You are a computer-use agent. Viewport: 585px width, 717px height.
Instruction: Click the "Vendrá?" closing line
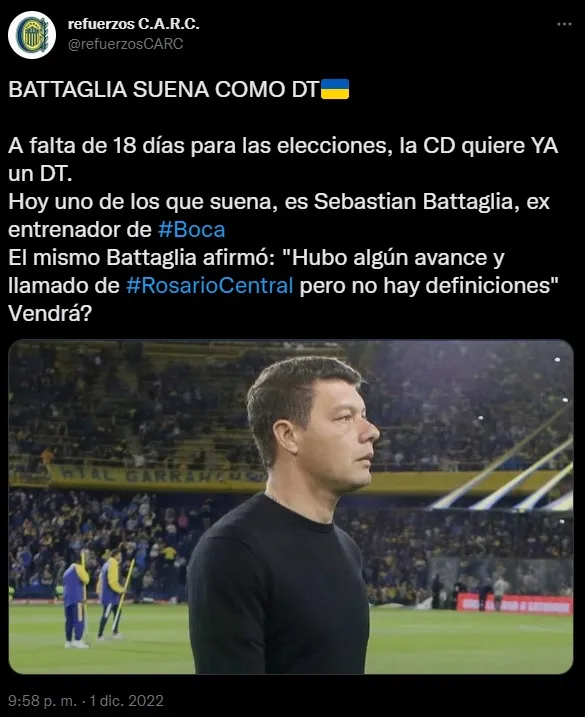(x=50, y=314)
